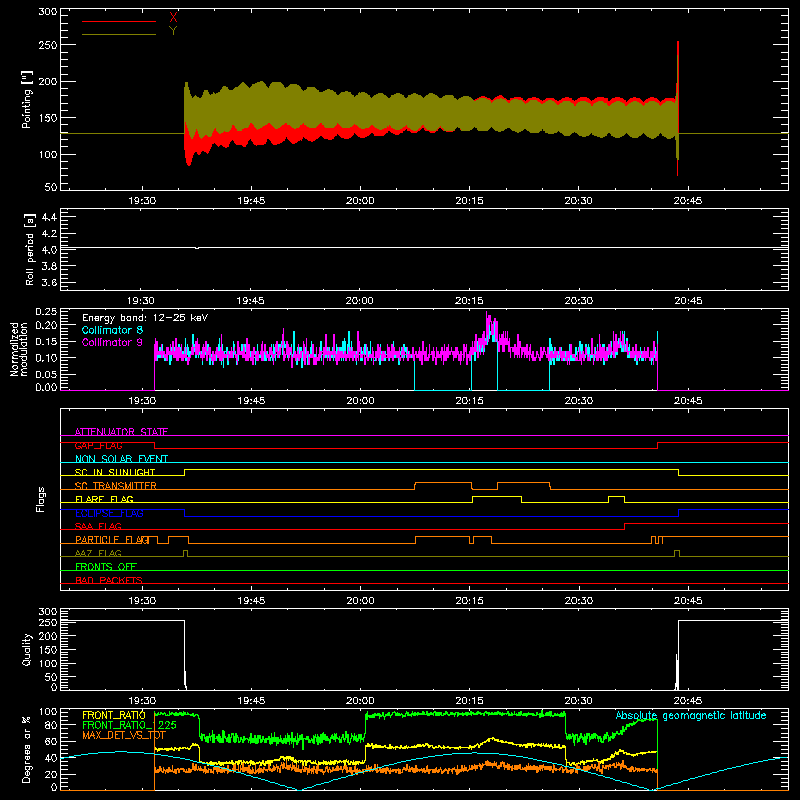Select 'Energy band: 12-25 keV' text
This screenshot has width=800, height=800.
click(145, 318)
